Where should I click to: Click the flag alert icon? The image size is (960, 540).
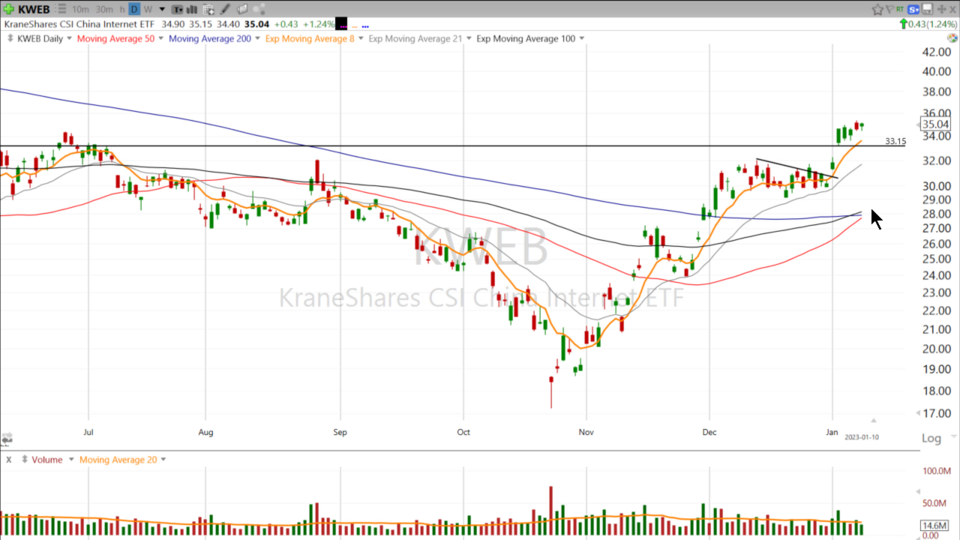tap(891, 9)
